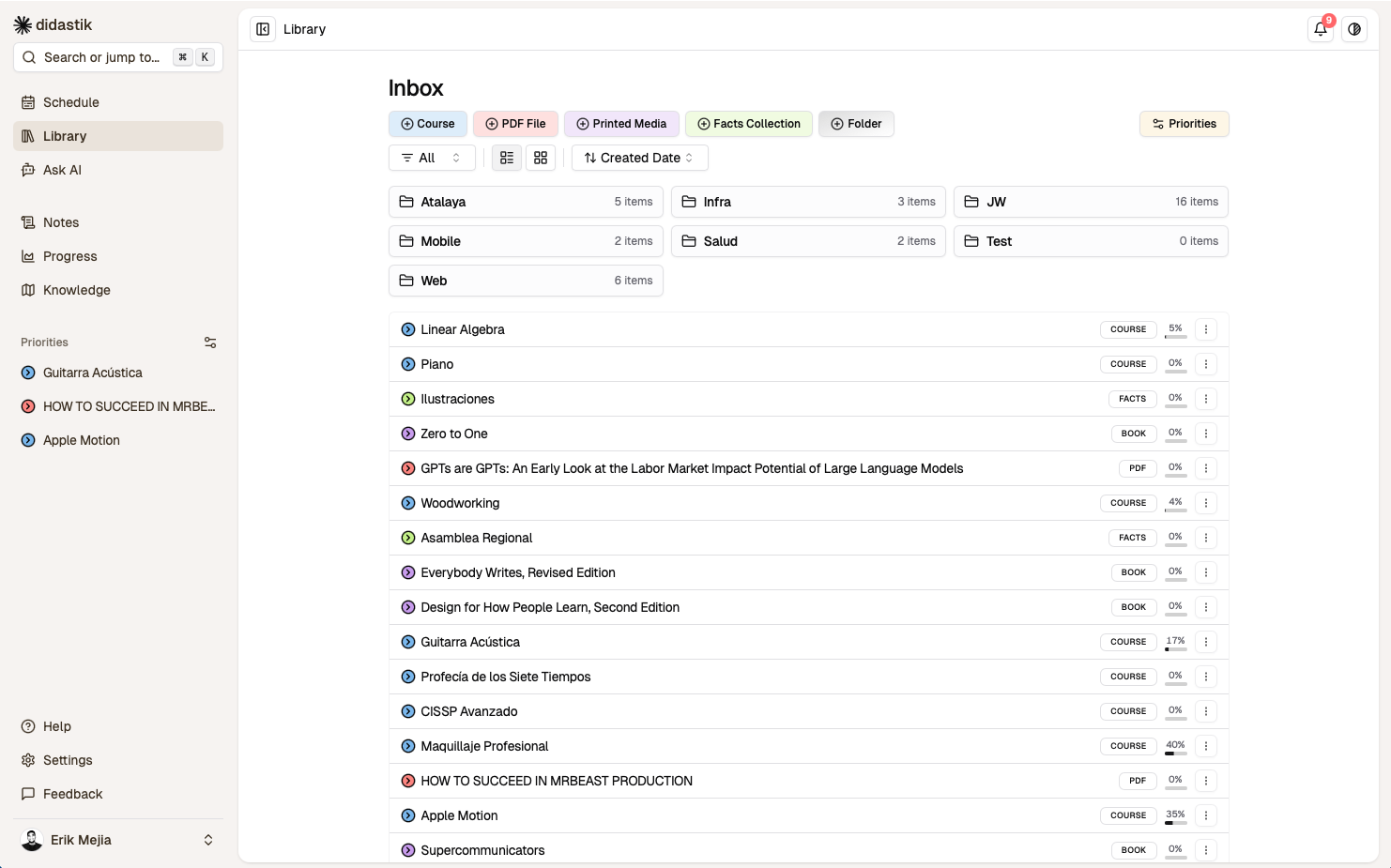Screen dimensions: 1391x868
Task: Open the Created Date sort dropdown
Action: [x=639, y=158]
